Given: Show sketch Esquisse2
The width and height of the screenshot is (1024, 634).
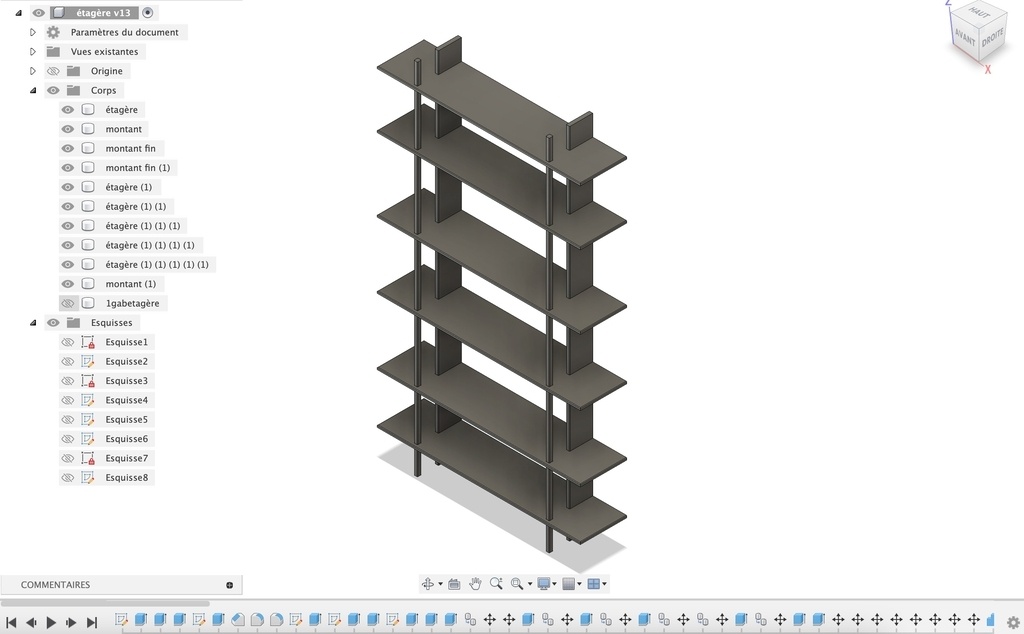Looking at the screenshot, I should pyautogui.click(x=68, y=361).
